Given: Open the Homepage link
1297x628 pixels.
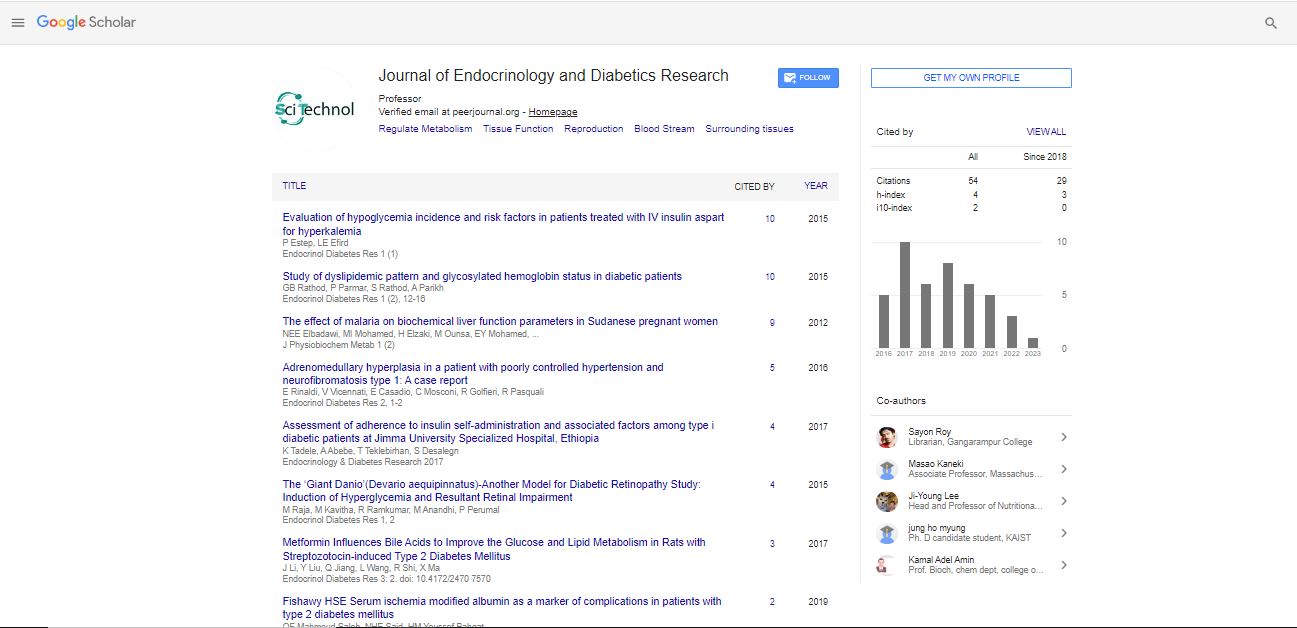Looking at the screenshot, I should point(553,112).
